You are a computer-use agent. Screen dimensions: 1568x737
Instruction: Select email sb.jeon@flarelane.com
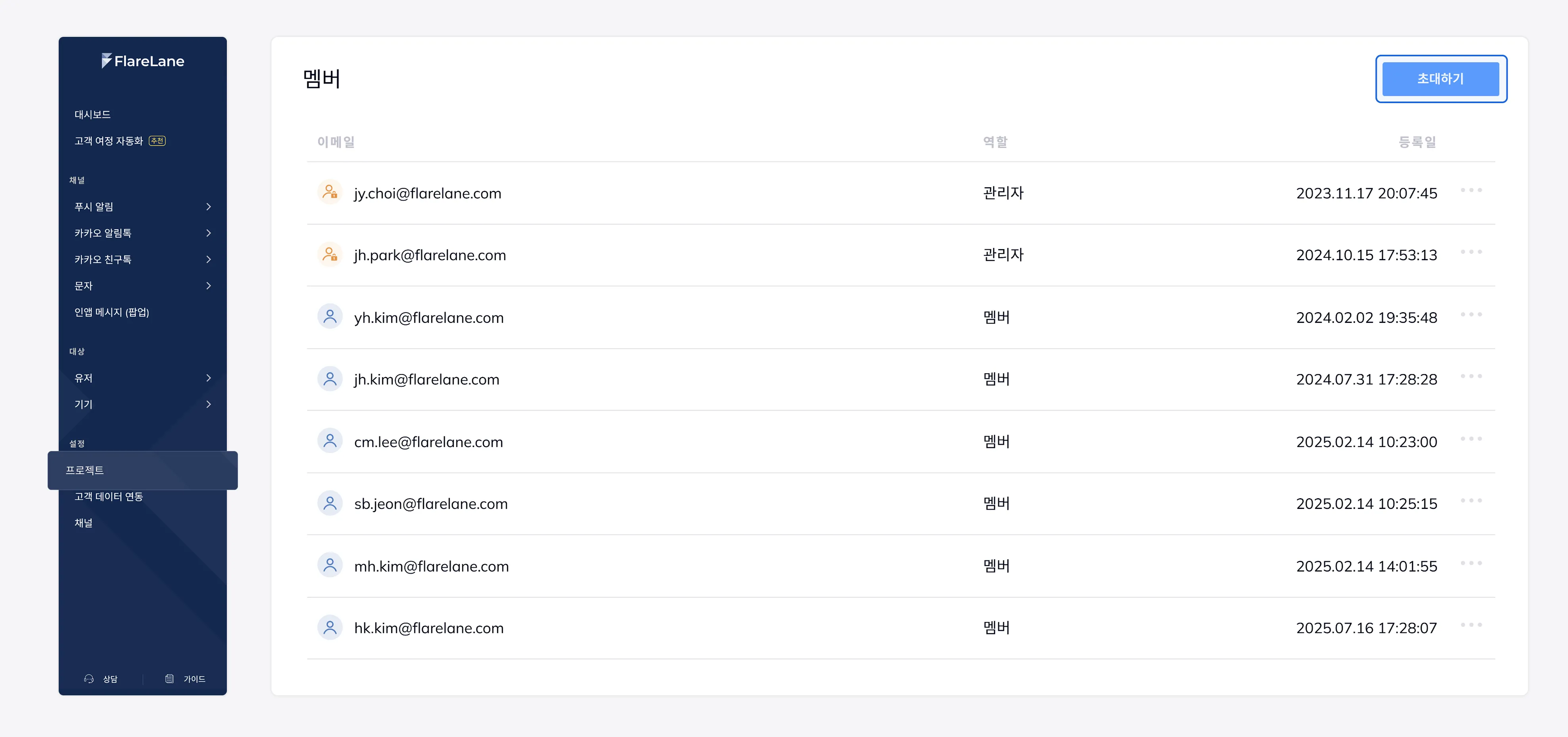(431, 504)
